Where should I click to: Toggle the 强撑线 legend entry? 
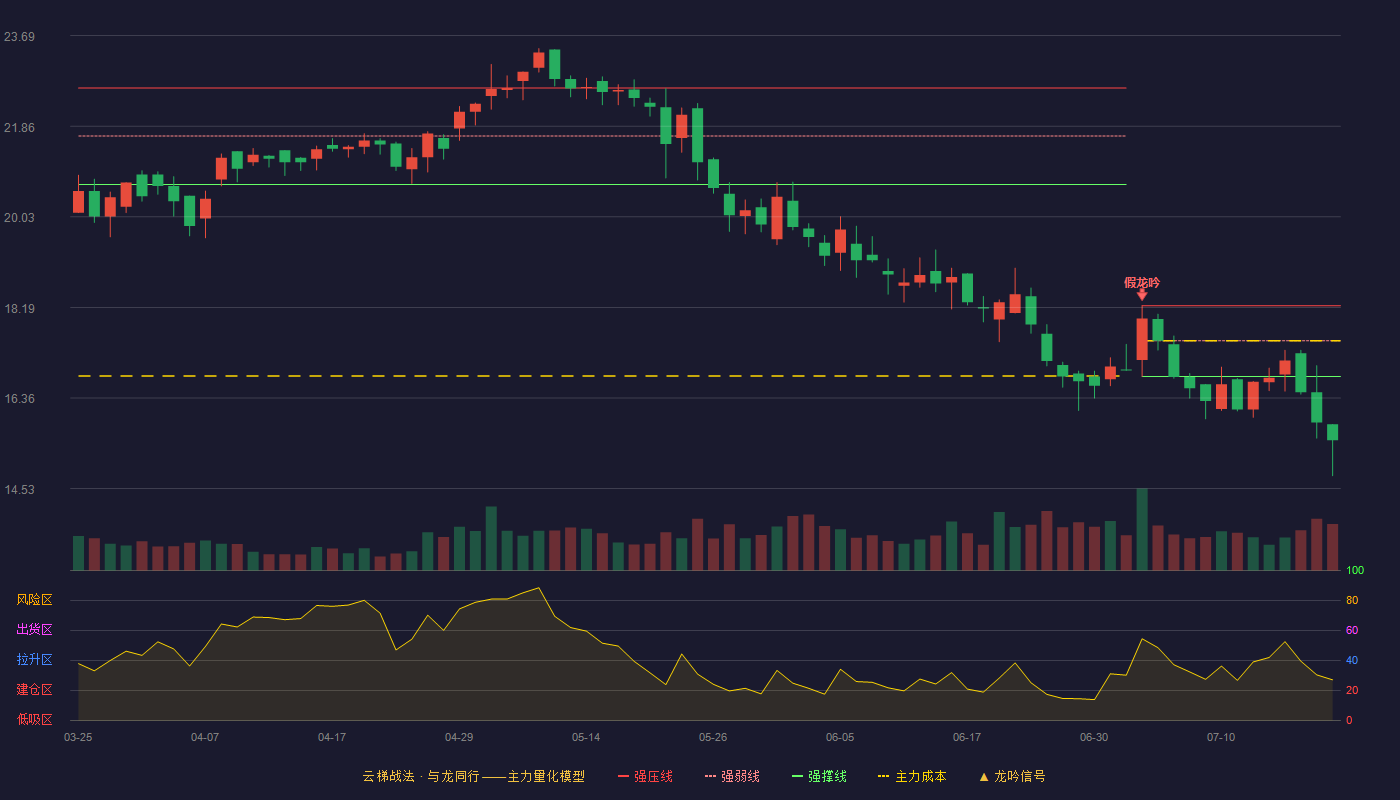pyautogui.click(x=819, y=776)
